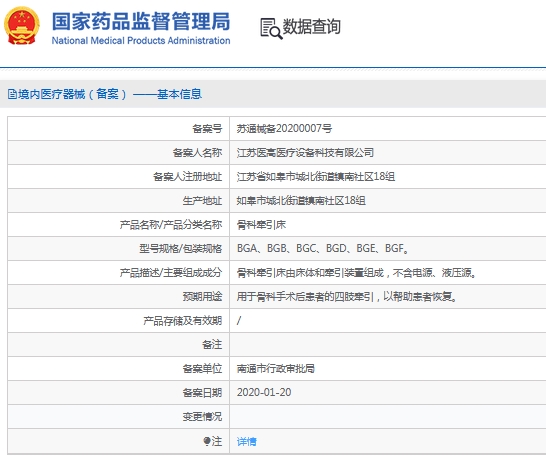Click the 备案人注册地址 label cell

pyautogui.click(x=118, y=177)
